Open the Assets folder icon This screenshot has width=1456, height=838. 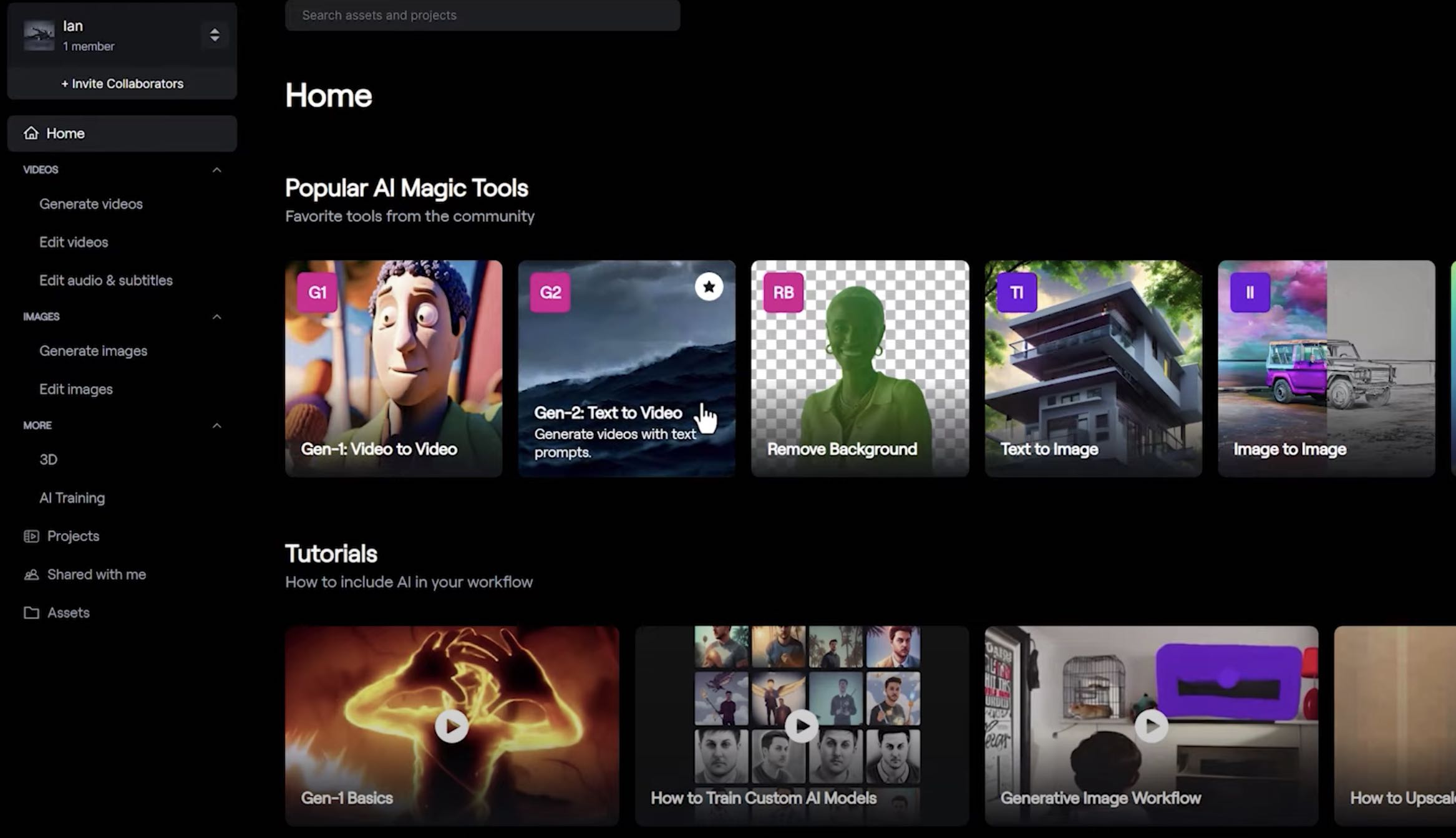coord(31,613)
